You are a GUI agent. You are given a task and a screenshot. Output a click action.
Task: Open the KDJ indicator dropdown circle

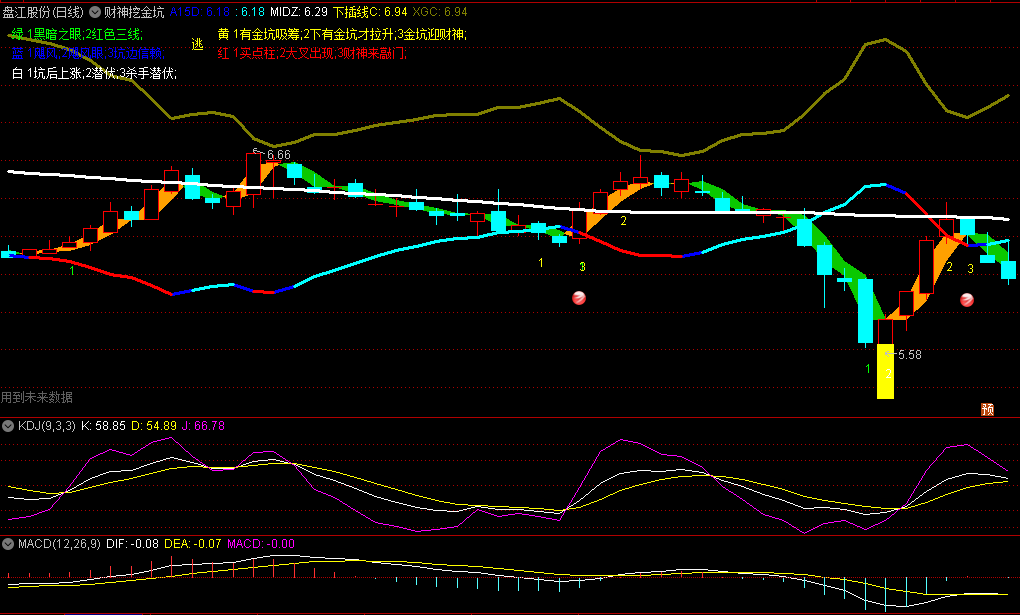tap(8, 426)
